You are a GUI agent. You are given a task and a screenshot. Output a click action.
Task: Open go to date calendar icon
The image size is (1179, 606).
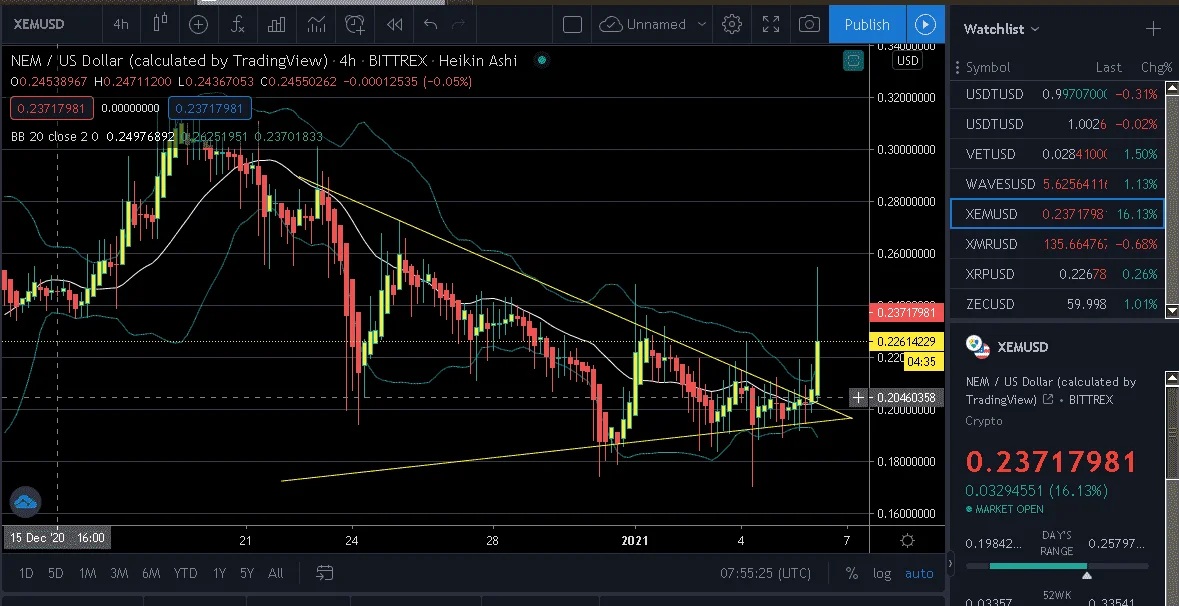(x=324, y=573)
